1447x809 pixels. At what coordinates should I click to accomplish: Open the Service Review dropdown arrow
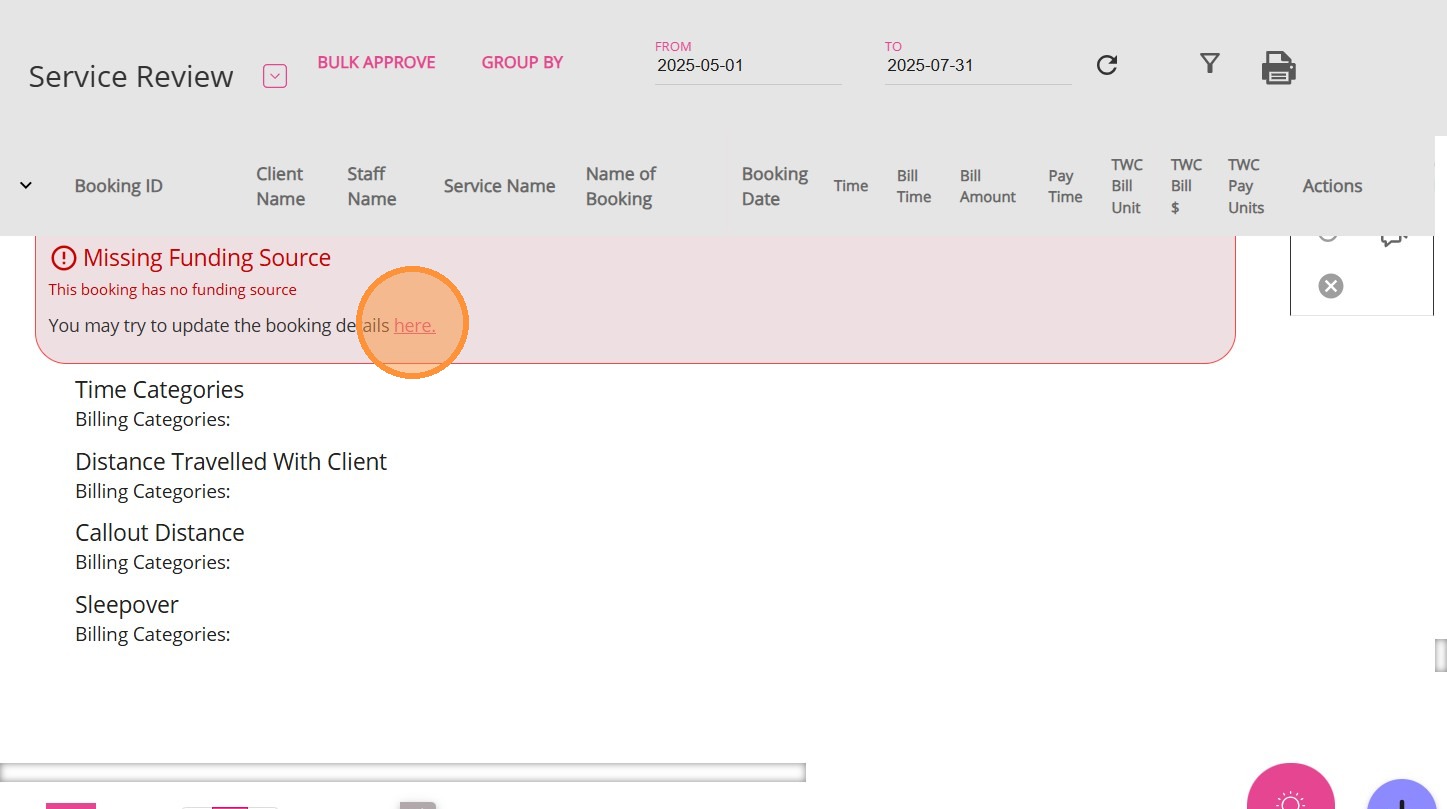275,76
